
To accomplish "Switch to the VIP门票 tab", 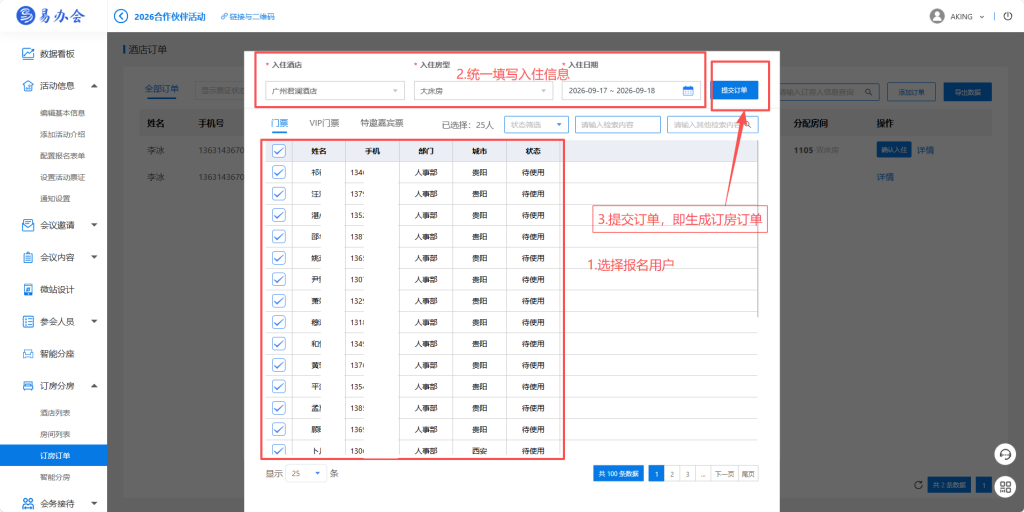I will 324,123.
